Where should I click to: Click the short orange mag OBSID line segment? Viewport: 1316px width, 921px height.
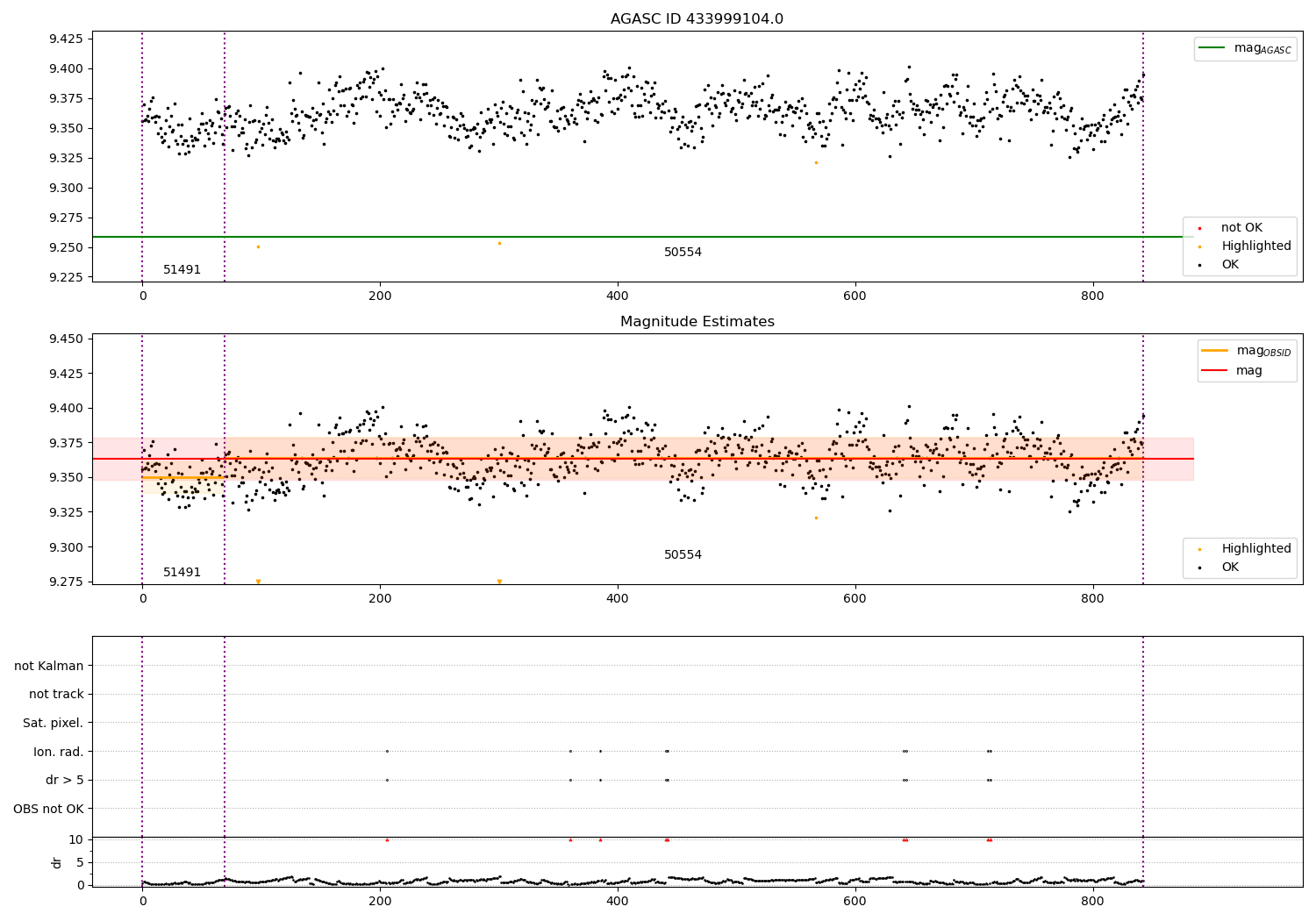pos(183,478)
